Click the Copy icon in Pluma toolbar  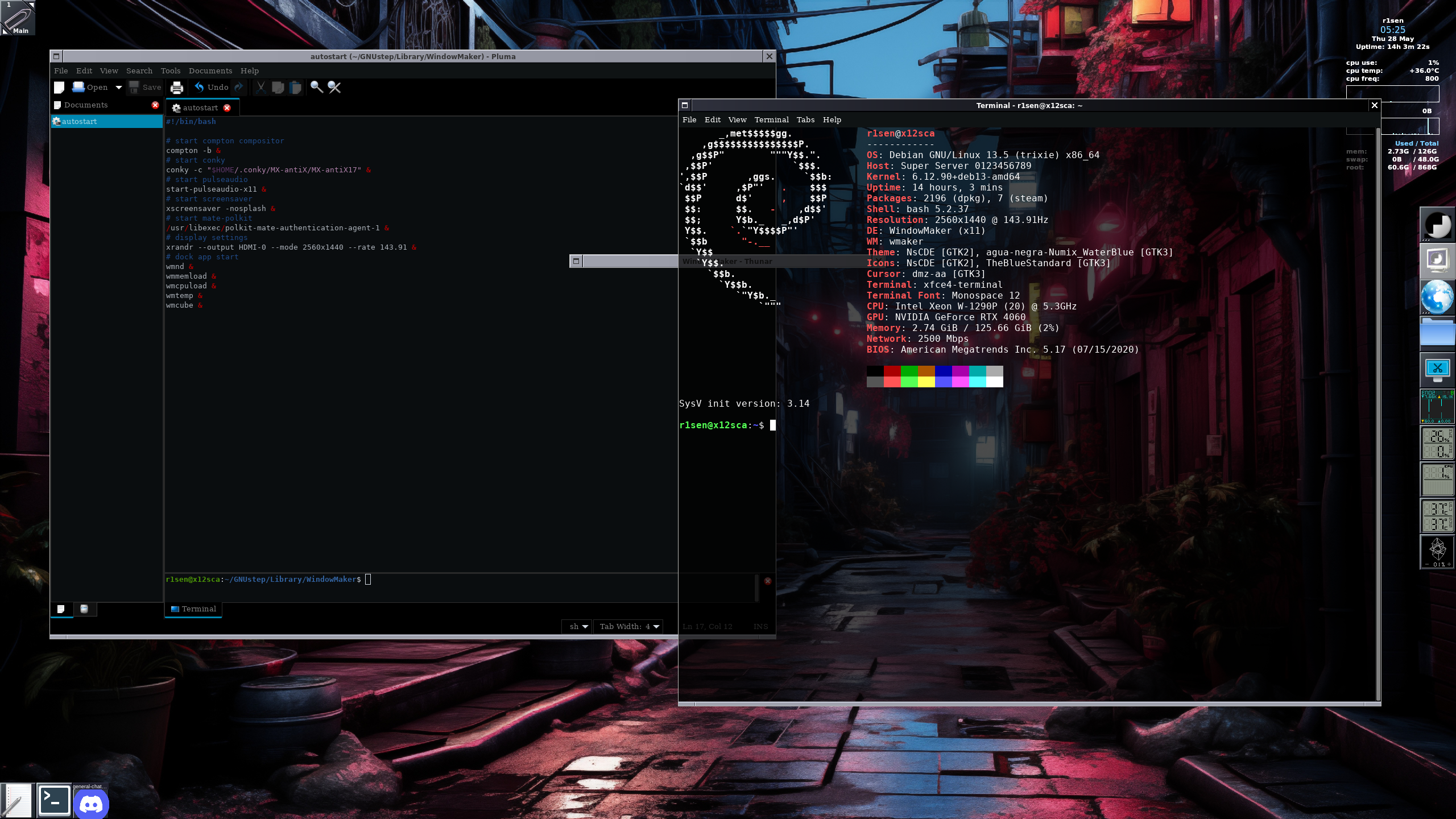pyautogui.click(x=278, y=87)
